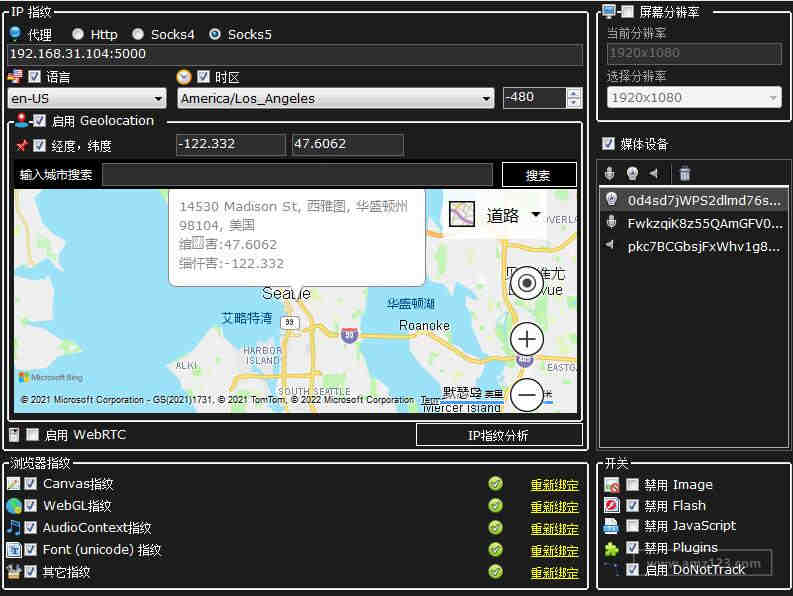Viewport: 793px width, 596px height.
Task: Toggle the 启用 Geolocation checkbox
Action: point(39,120)
